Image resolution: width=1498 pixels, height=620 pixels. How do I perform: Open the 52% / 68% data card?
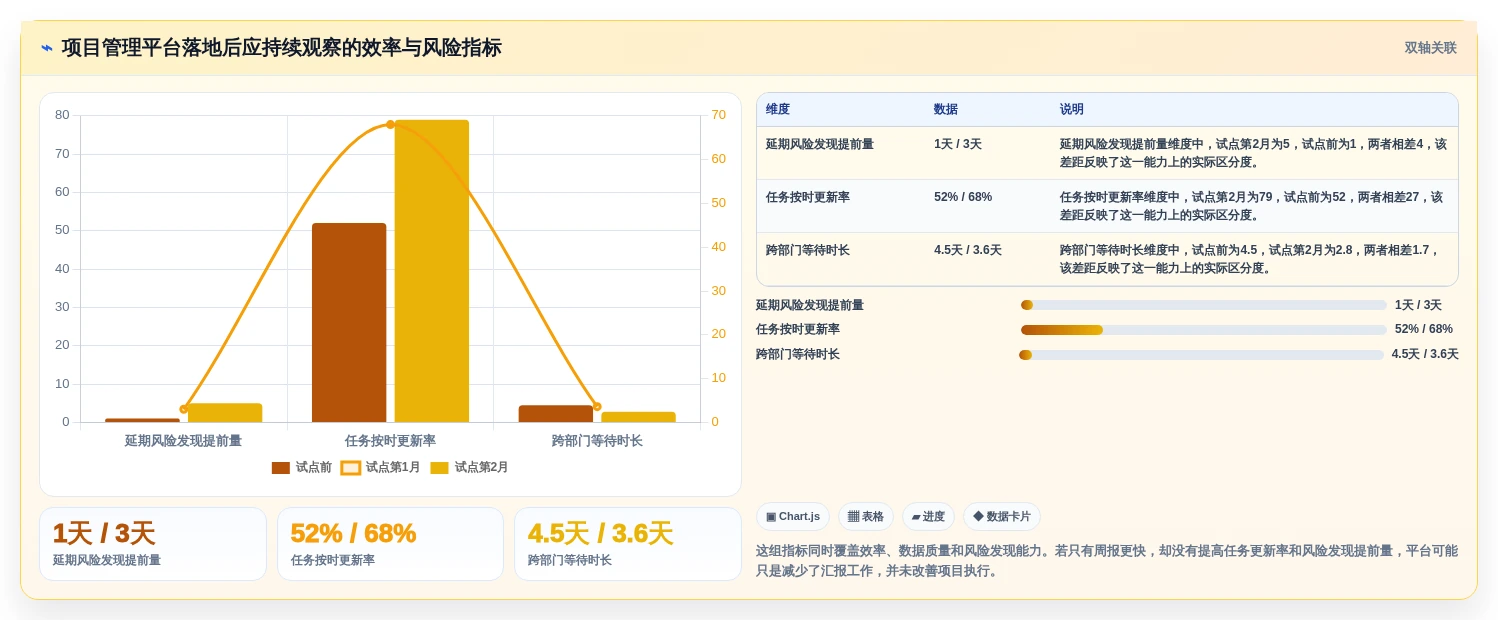(x=390, y=544)
